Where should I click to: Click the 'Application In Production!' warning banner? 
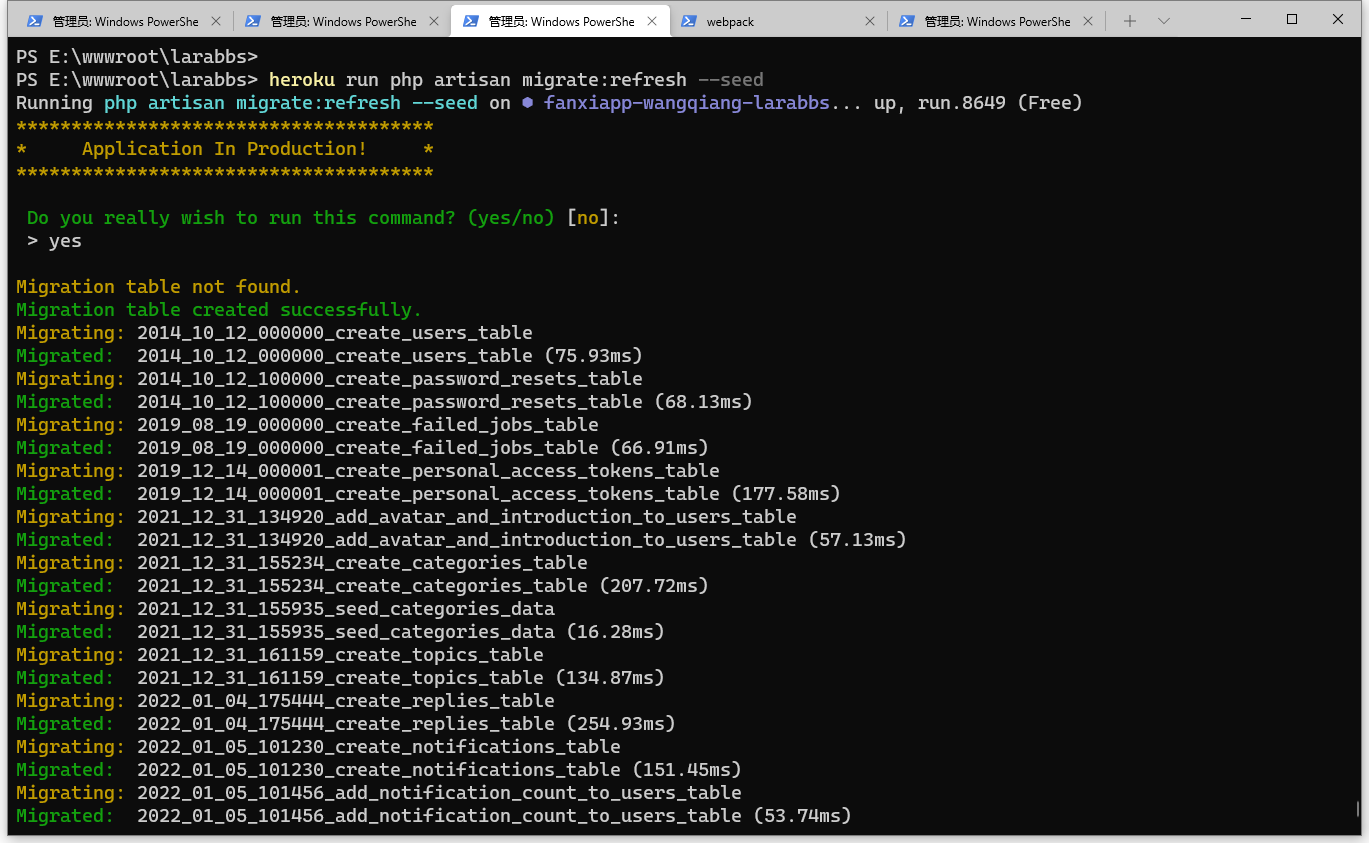tap(224, 149)
